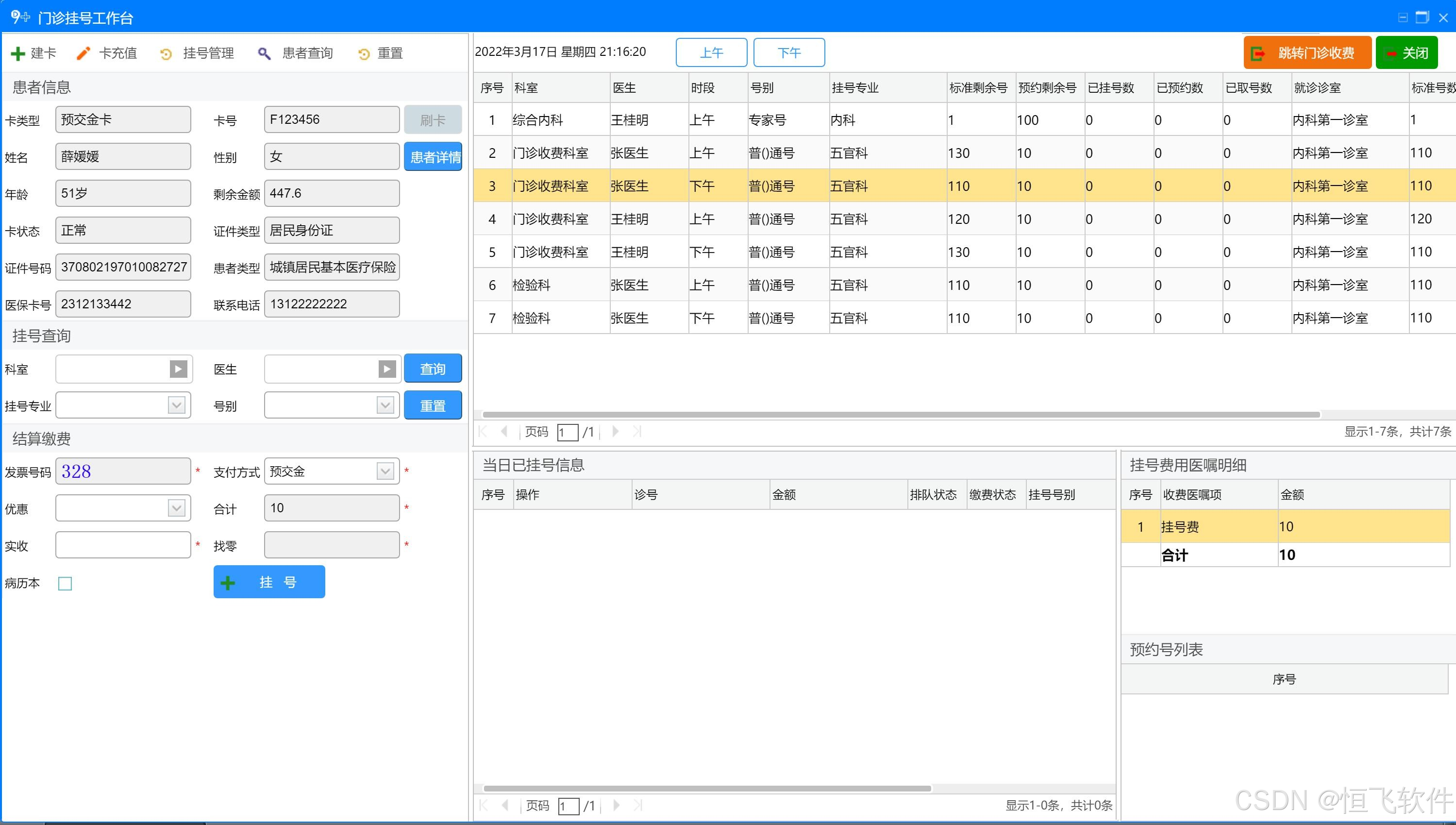This screenshot has height=825, width=1456.
Task: Click the green plus 建卡 icon
Action: [x=18, y=53]
